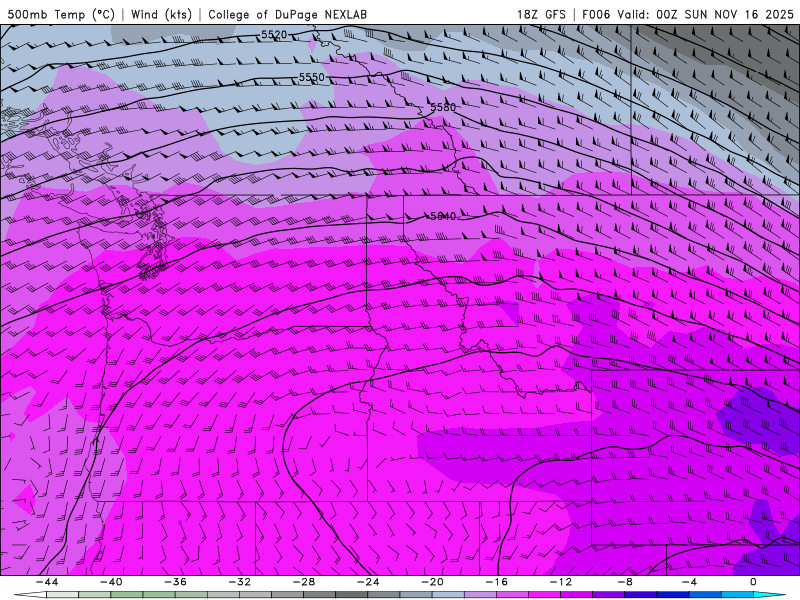Select the "Wind (kts)" header label
800x600 pixels.
(161, 14)
